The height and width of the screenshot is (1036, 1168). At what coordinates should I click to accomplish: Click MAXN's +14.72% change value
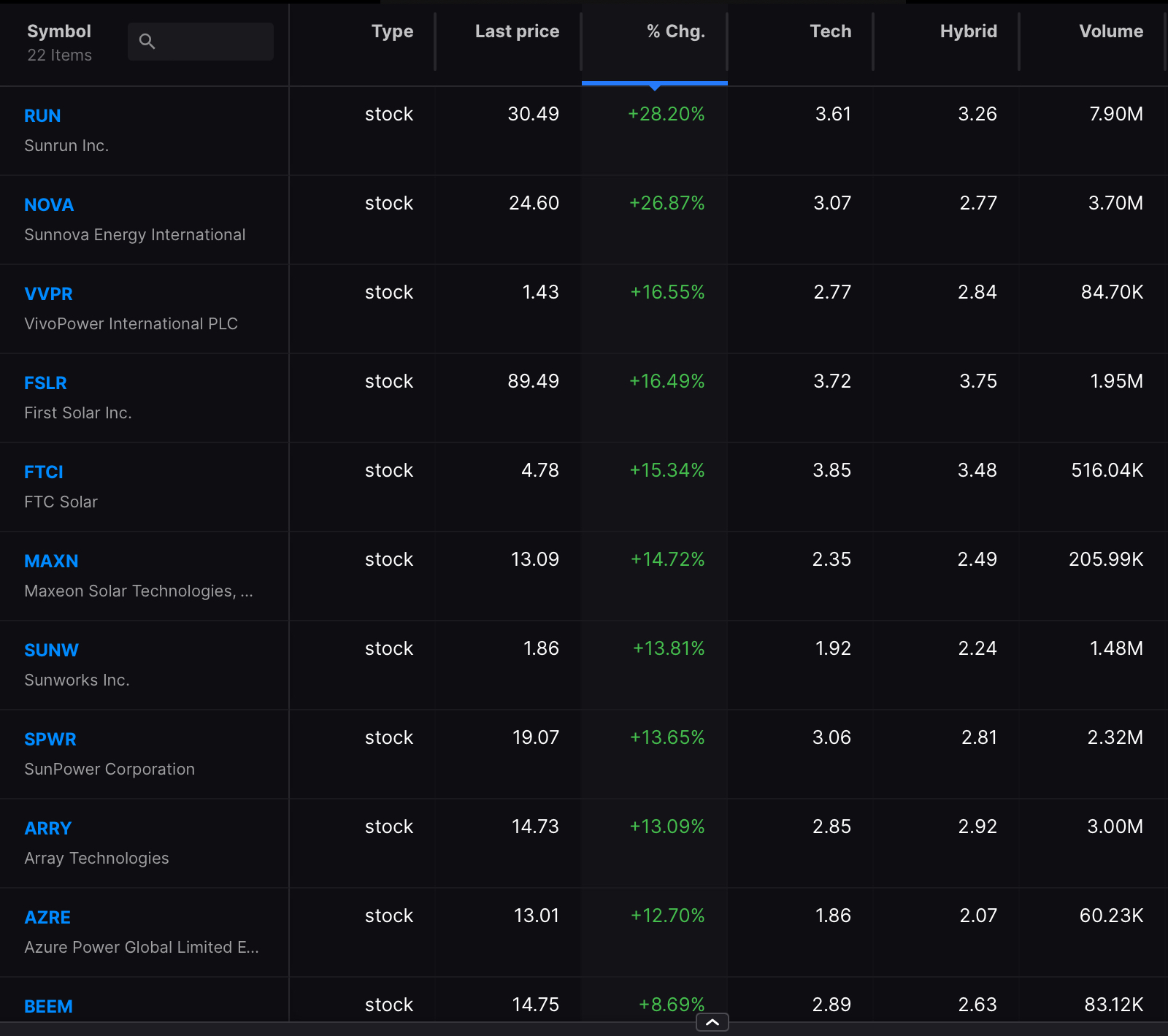coord(668,560)
